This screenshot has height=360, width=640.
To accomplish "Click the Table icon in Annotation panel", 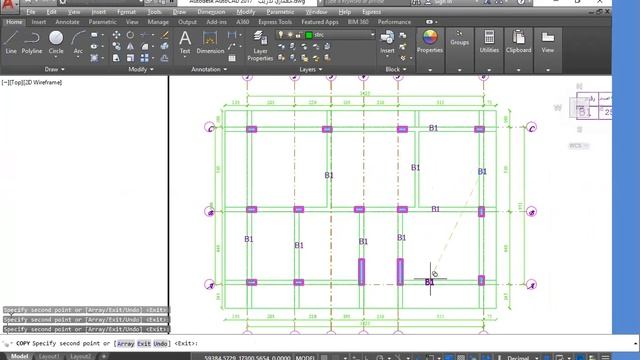I will pos(232,58).
